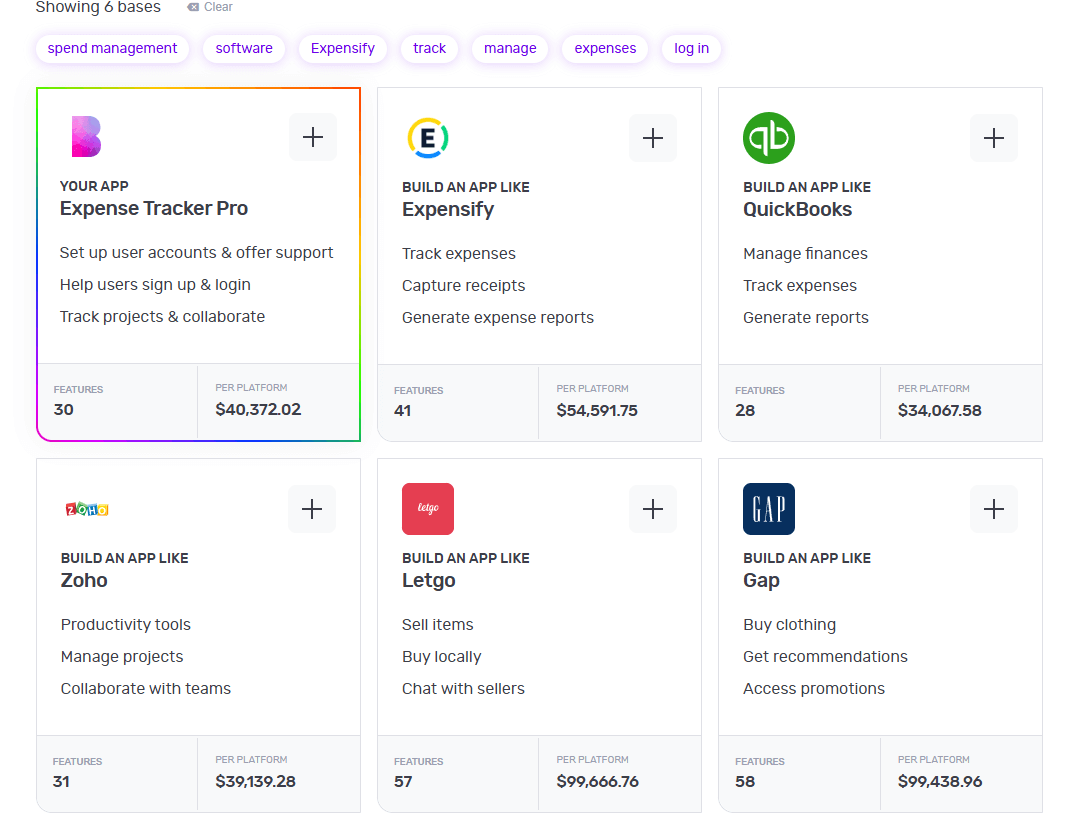Add the Zoho base with plus
The width and height of the screenshot is (1092, 830).
[312, 509]
